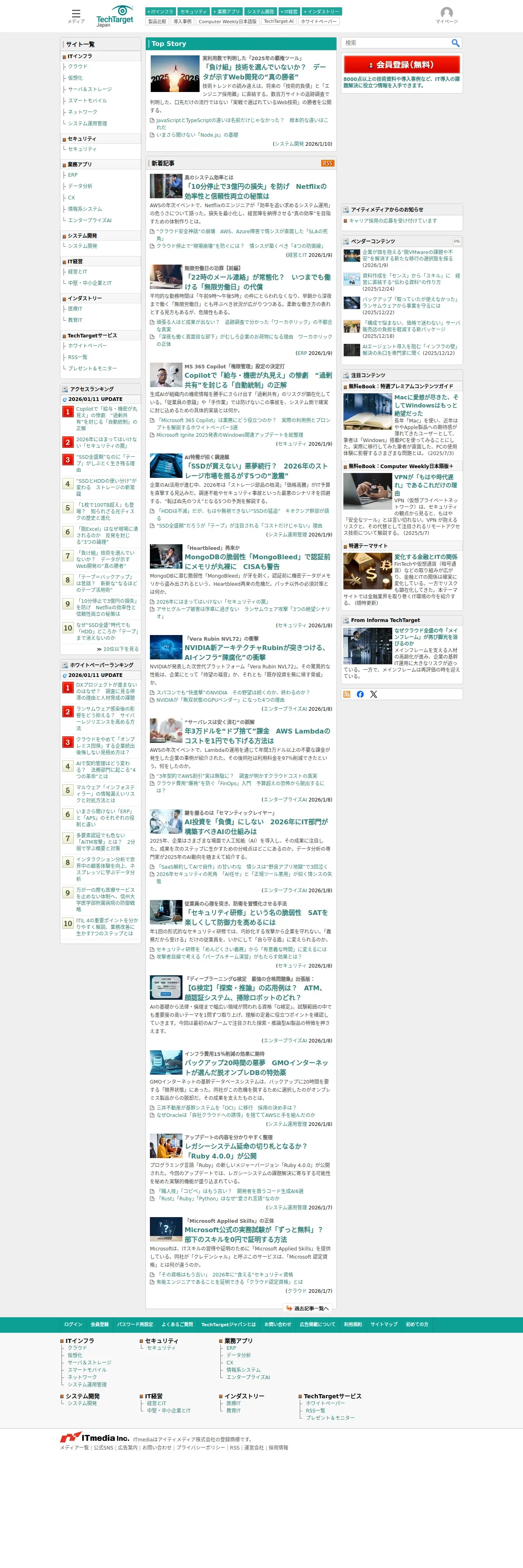Click rank 1 badge in アクセスランキング
Viewport: 523px width, 1568px height.
pyautogui.click(x=68, y=412)
